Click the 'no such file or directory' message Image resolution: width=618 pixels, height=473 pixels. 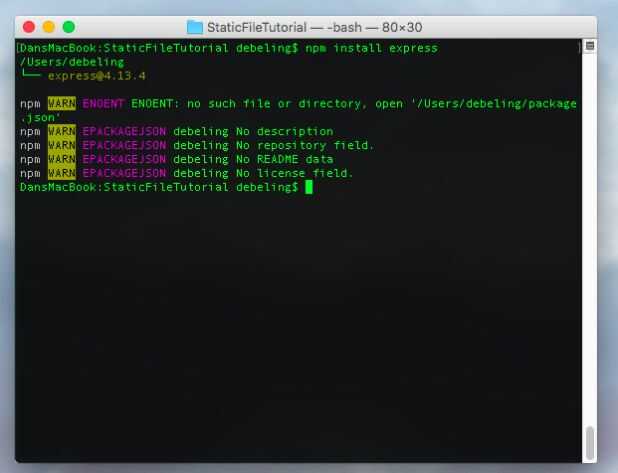(x=276, y=104)
